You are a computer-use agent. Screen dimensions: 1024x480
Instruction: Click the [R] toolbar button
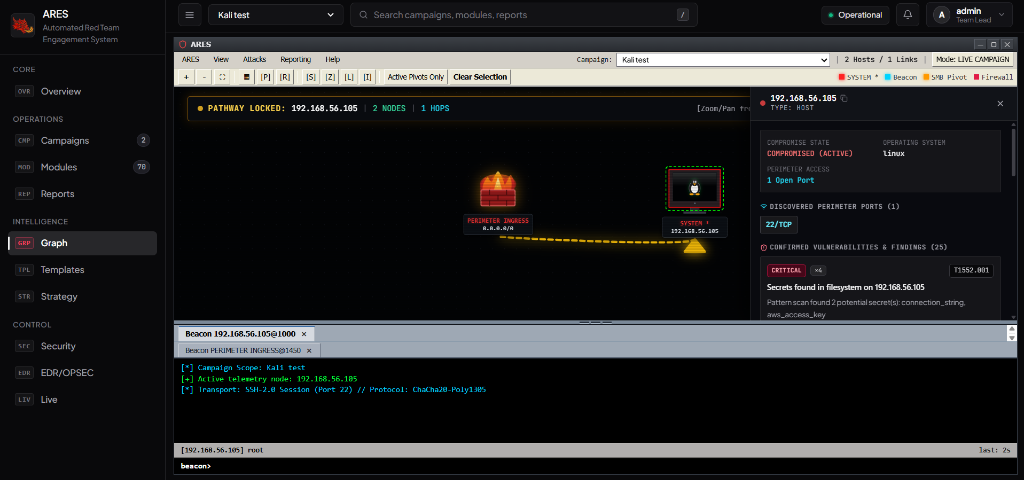point(285,77)
